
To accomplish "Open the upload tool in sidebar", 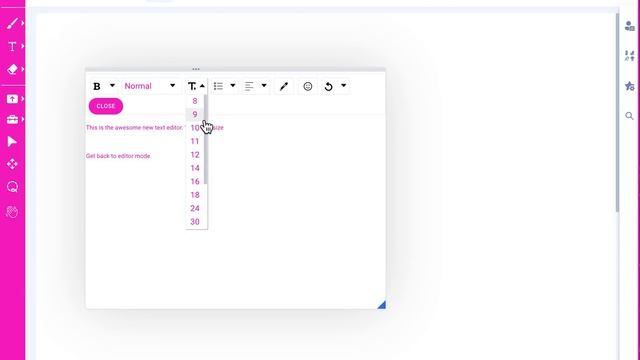I will click(12, 99).
